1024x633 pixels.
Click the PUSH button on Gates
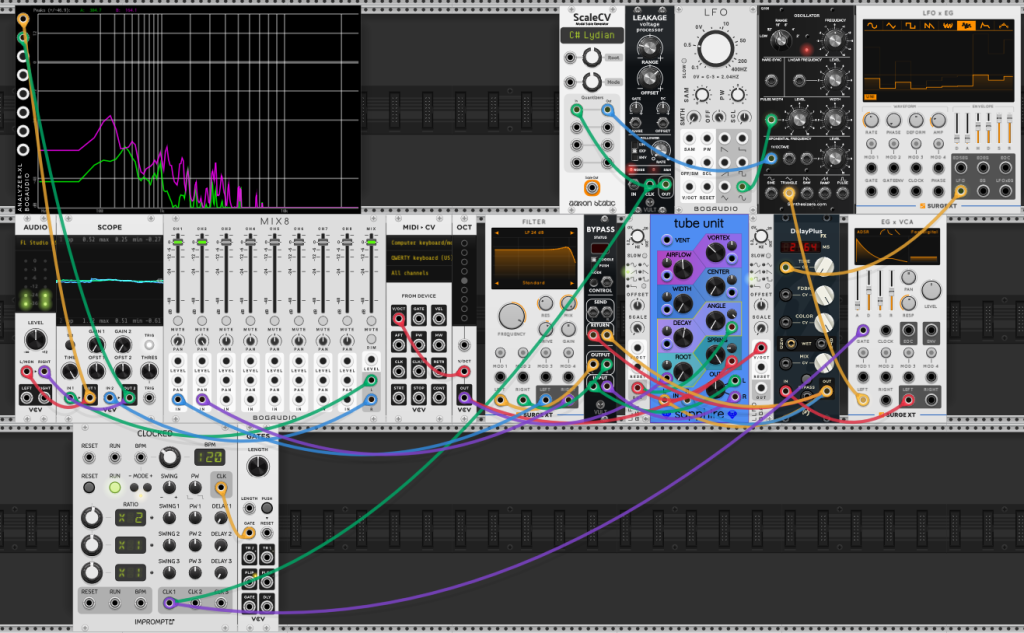pyautogui.click(x=267, y=508)
